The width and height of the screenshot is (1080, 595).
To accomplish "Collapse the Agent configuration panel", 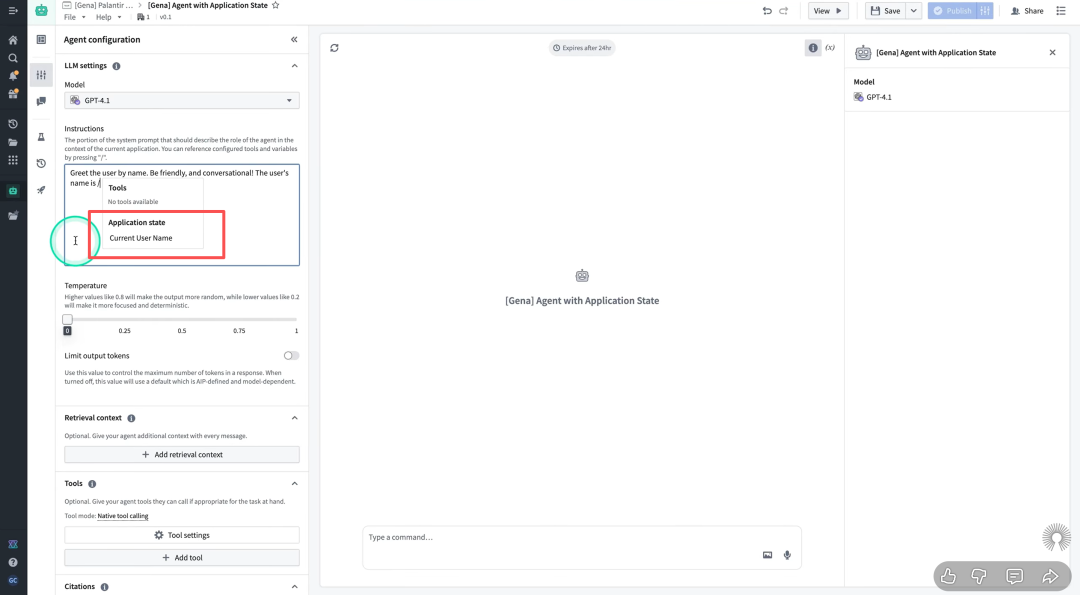I will pyautogui.click(x=294, y=40).
